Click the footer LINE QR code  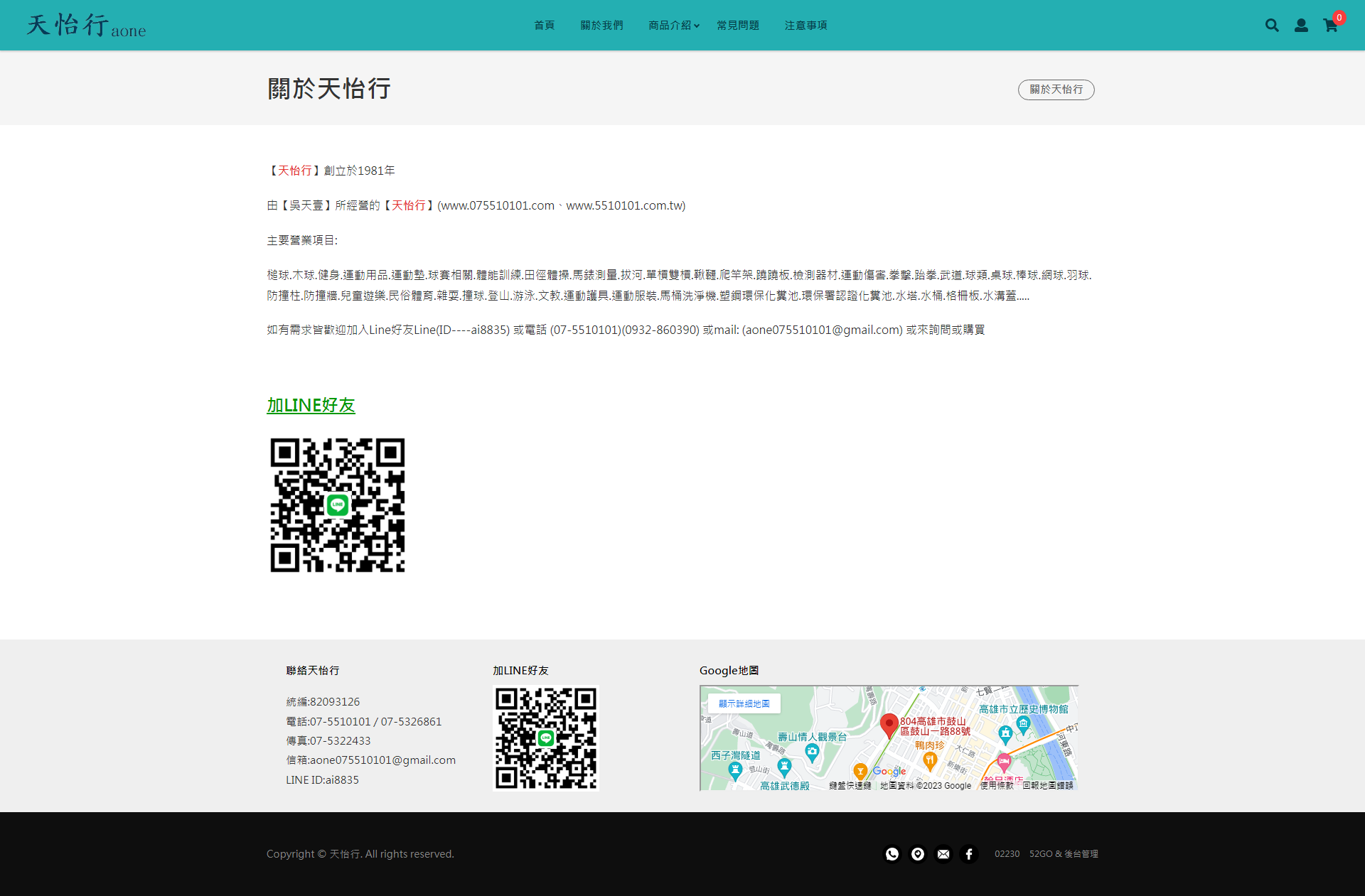[x=546, y=738]
